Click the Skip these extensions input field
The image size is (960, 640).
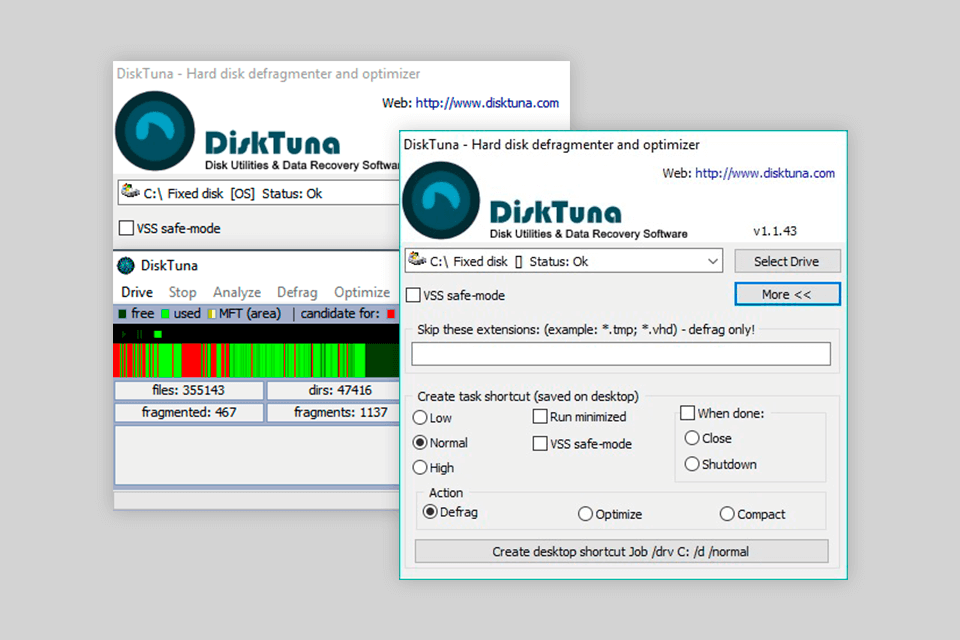tap(621, 353)
